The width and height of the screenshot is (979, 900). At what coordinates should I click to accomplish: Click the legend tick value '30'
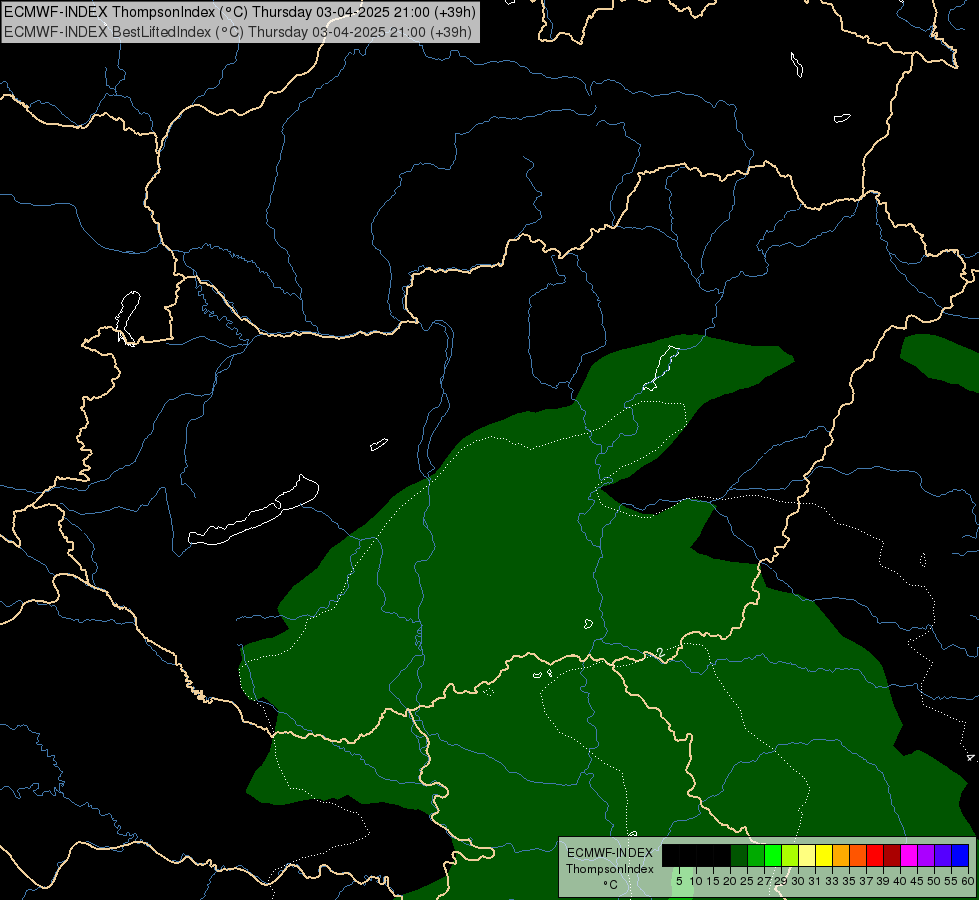point(797,881)
